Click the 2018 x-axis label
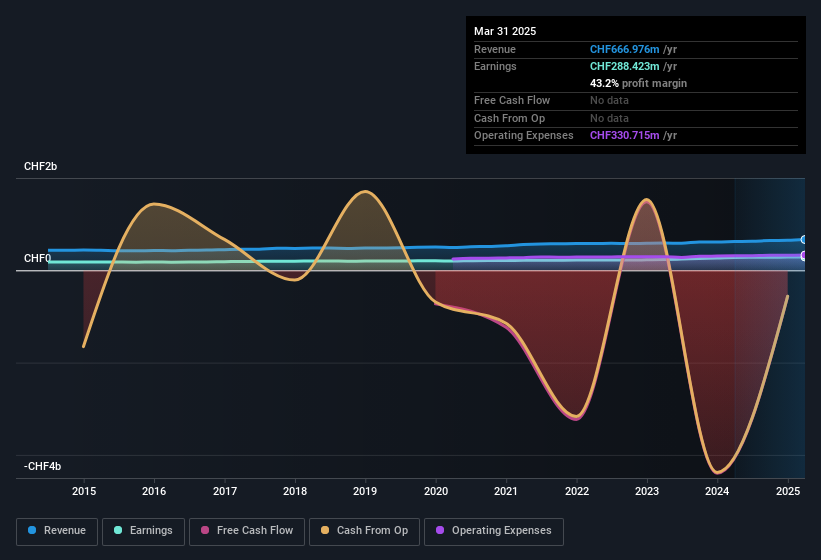The height and width of the screenshot is (560, 821). pyautogui.click(x=295, y=491)
